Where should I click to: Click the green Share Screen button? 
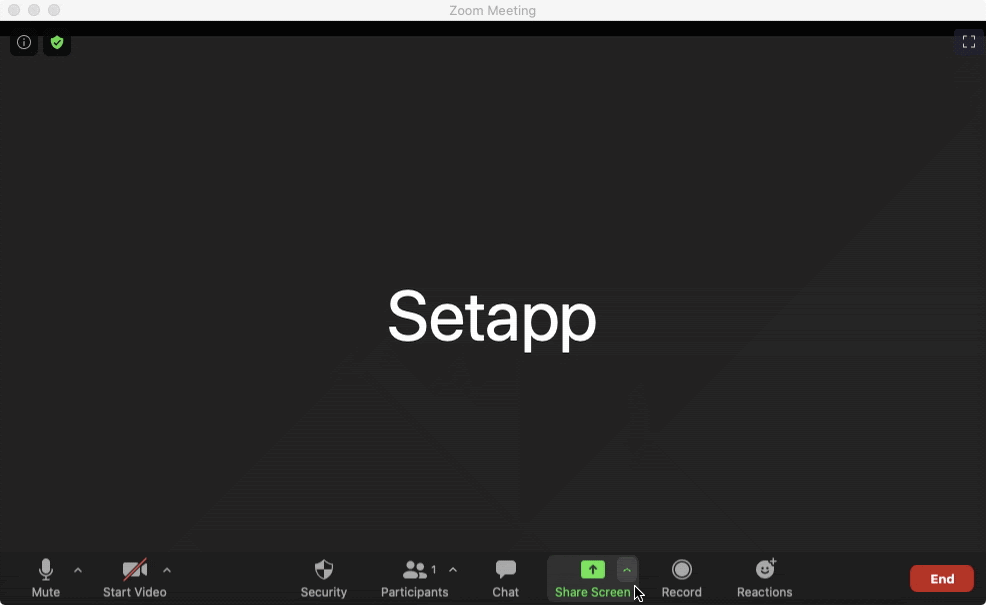(592, 578)
